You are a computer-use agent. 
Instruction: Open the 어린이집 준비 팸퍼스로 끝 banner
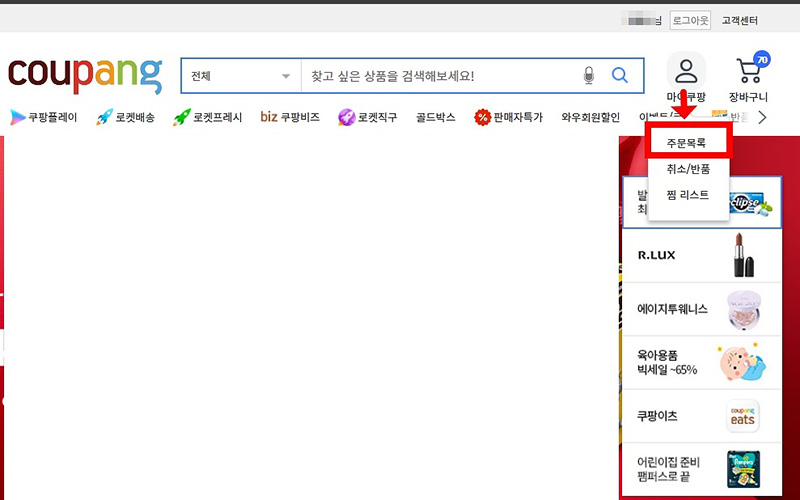point(702,470)
